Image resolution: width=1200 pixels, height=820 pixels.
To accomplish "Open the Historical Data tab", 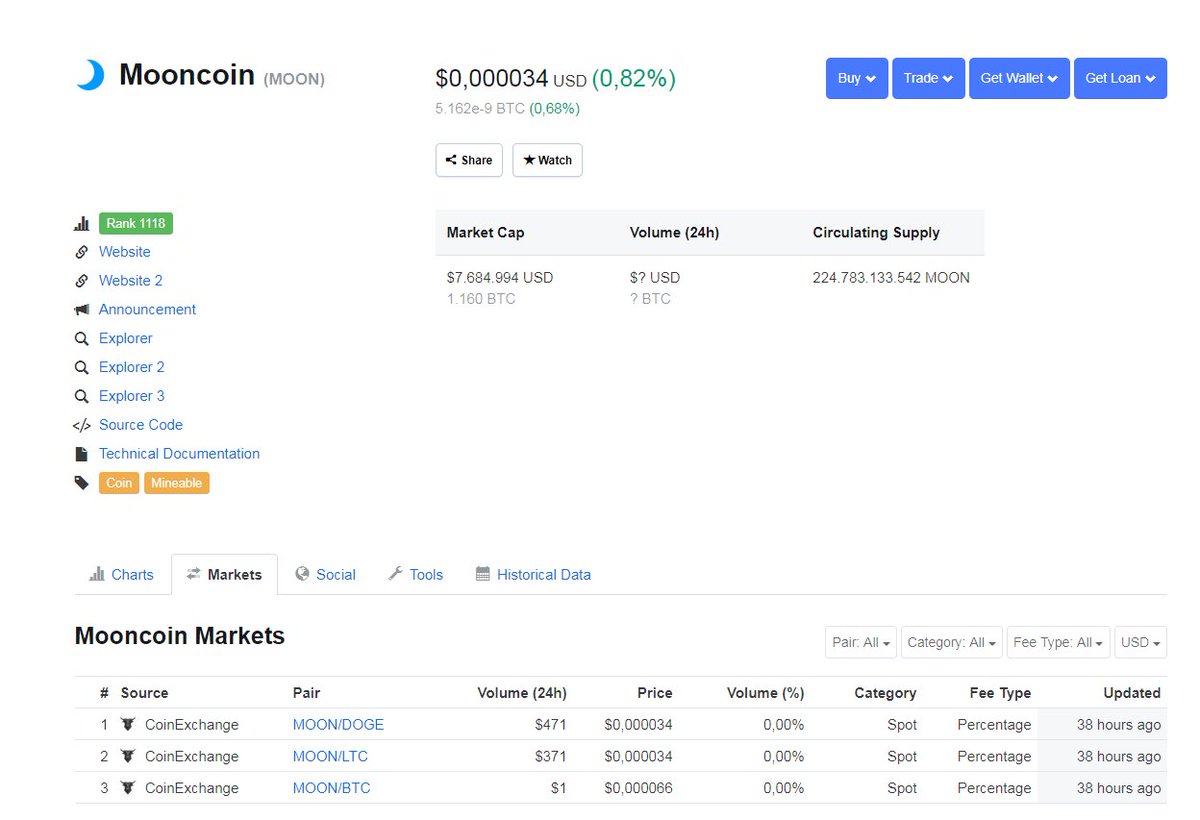I will [x=533, y=575].
